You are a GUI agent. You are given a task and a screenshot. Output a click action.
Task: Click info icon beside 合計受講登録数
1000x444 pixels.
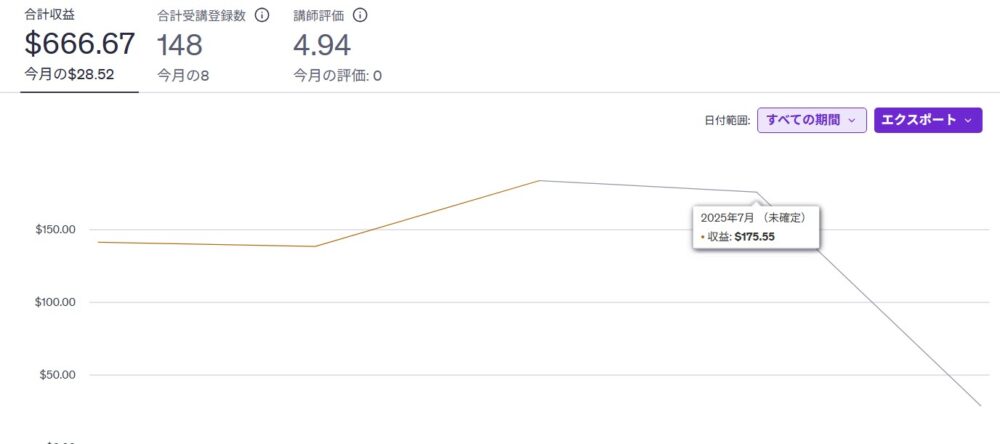click(261, 15)
